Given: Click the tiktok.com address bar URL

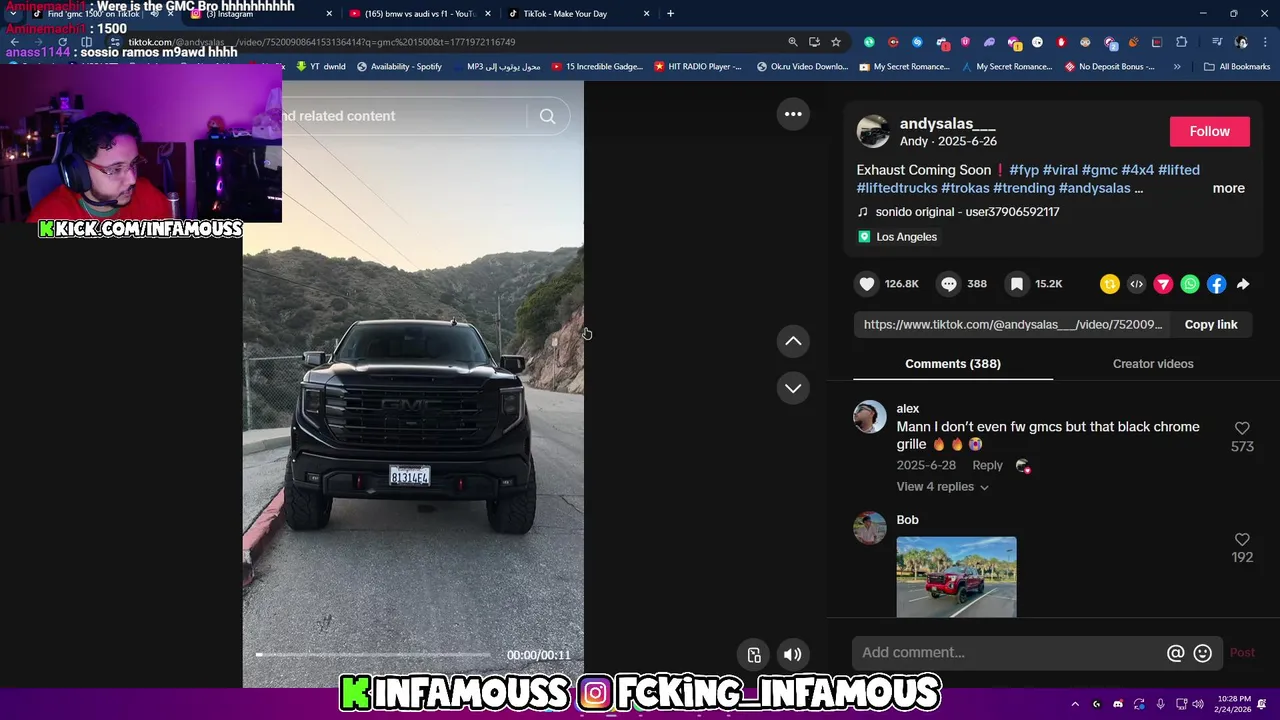Looking at the screenshot, I should pyautogui.click(x=320, y=42).
